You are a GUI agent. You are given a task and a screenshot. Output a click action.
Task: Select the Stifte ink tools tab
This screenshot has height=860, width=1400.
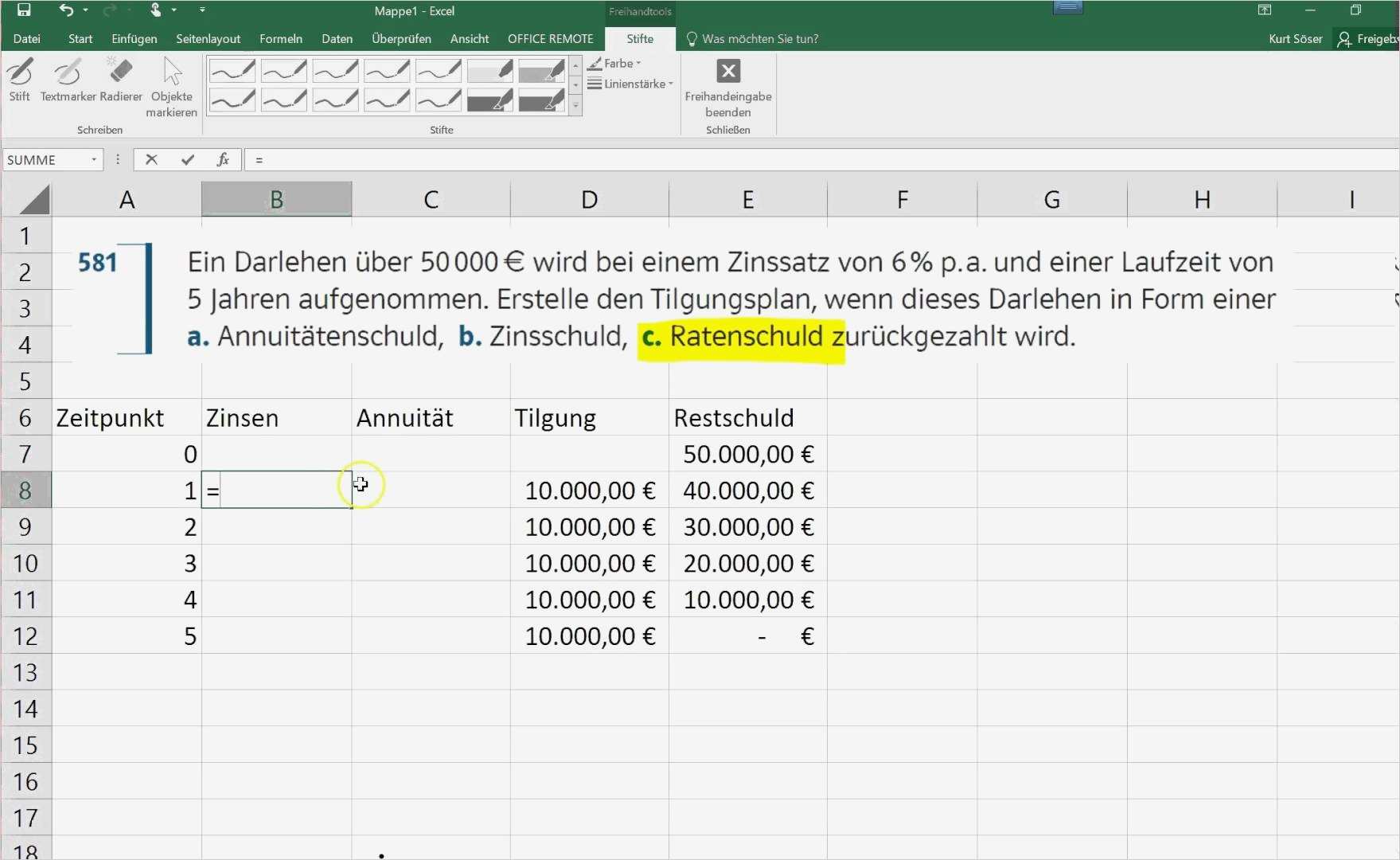click(x=640, y=38)
